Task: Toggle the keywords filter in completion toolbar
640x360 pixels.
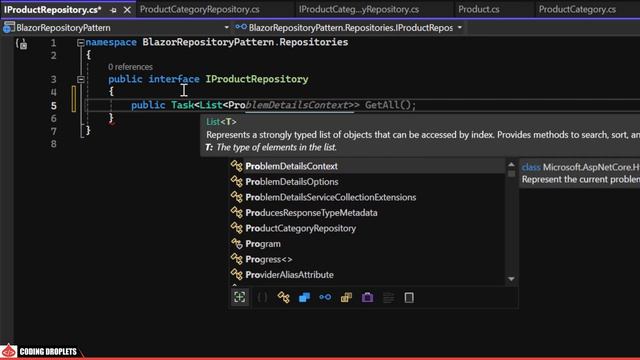Action: point(388,297)
